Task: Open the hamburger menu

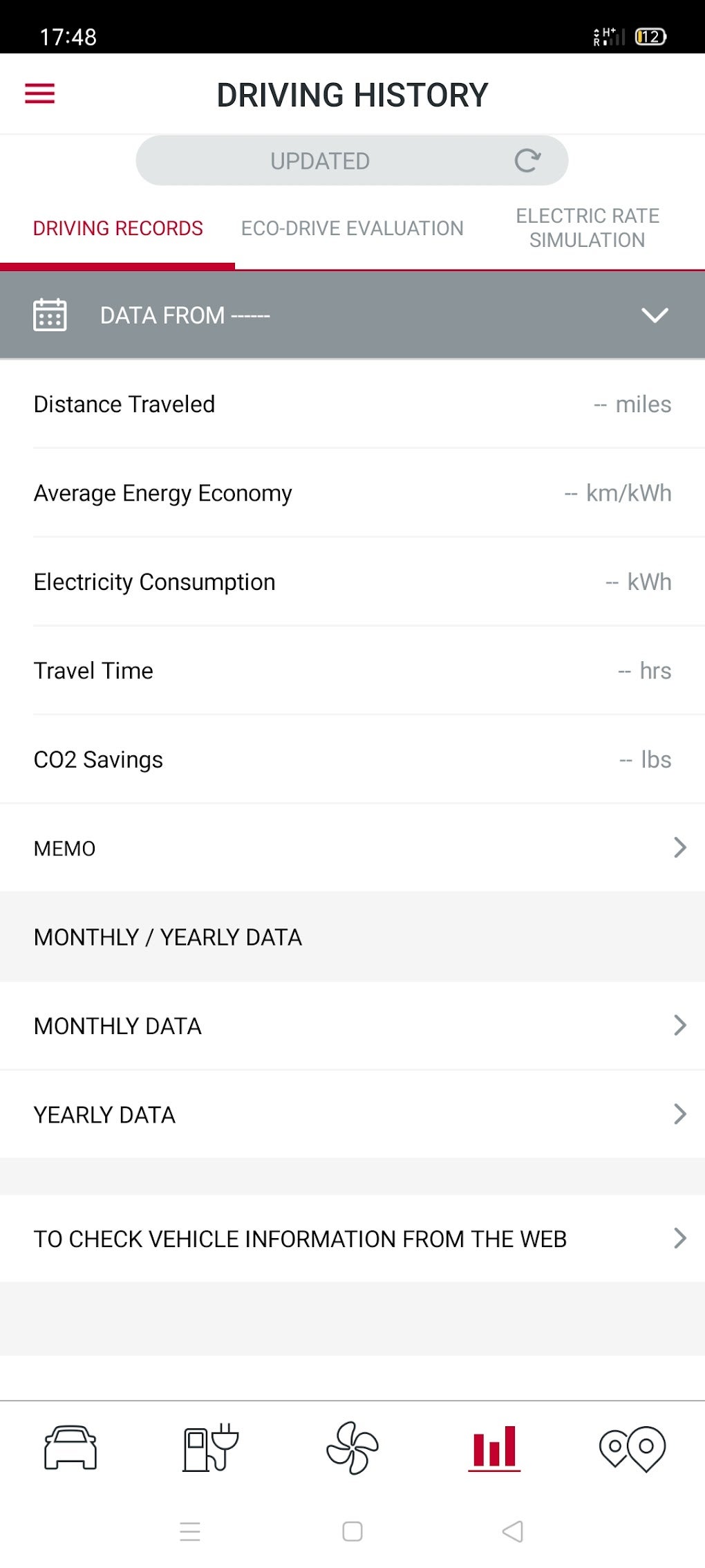Action: pyautogui.click(x=39, y=93)
